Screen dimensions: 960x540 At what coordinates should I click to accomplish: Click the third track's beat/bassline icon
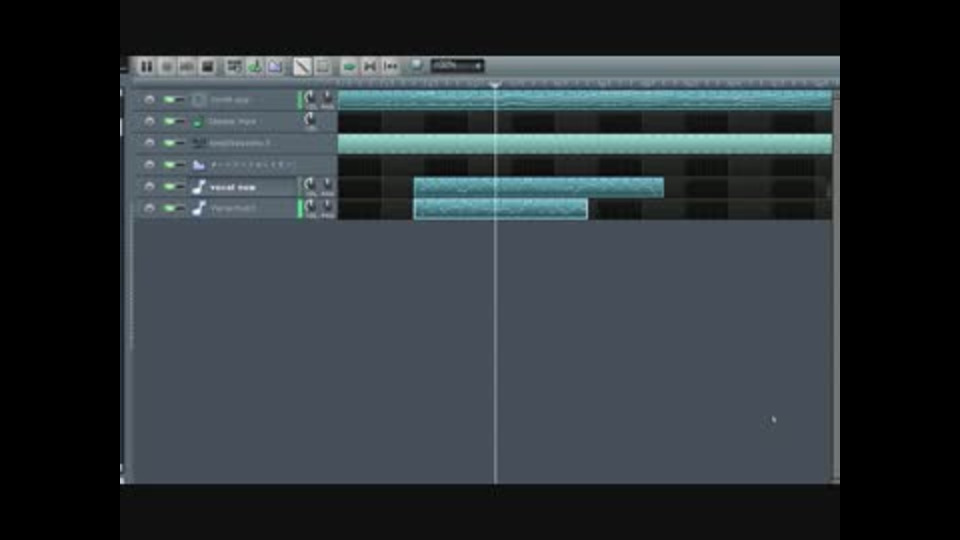(x=198, y=143)
